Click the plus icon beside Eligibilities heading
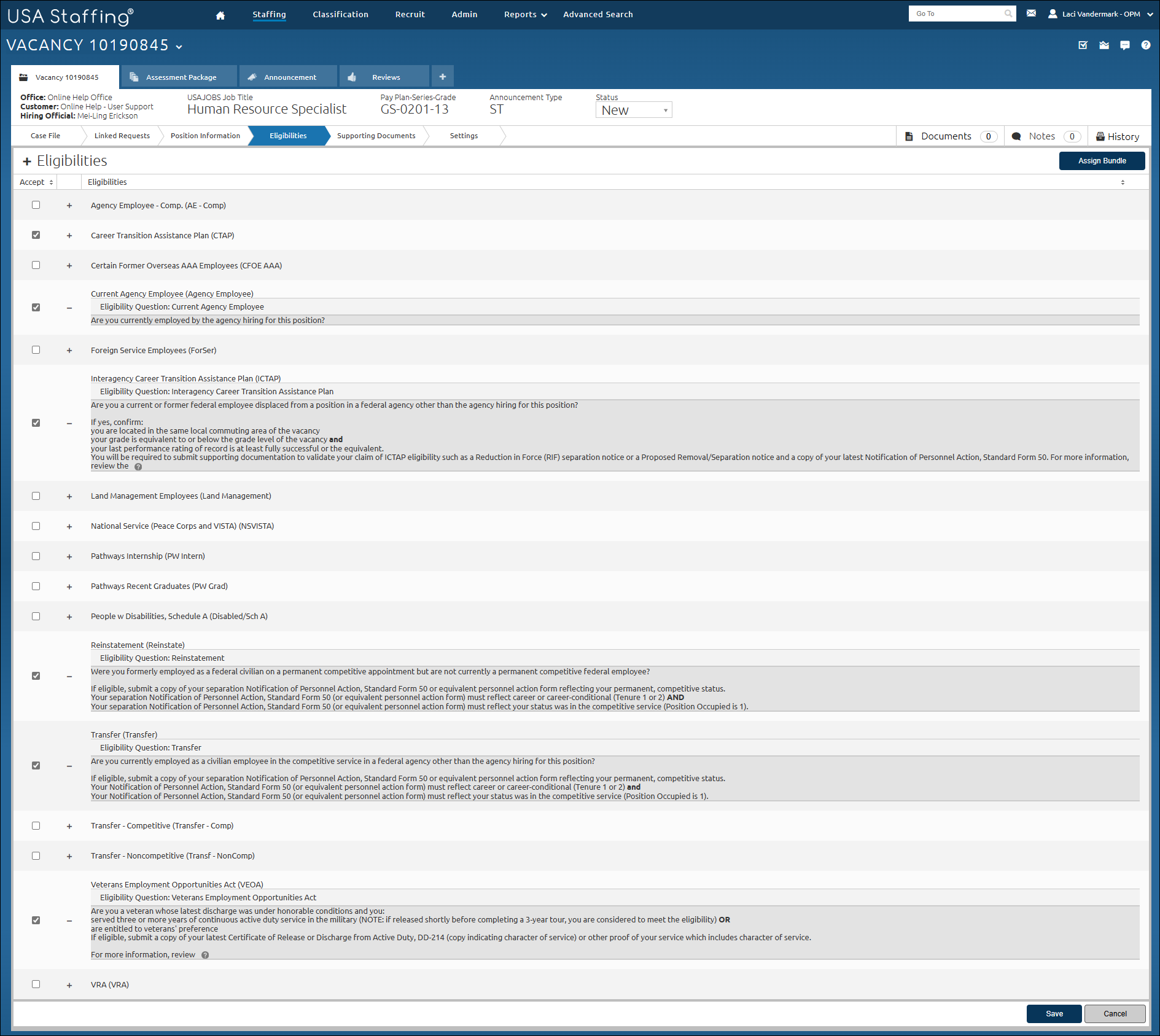 27,162
